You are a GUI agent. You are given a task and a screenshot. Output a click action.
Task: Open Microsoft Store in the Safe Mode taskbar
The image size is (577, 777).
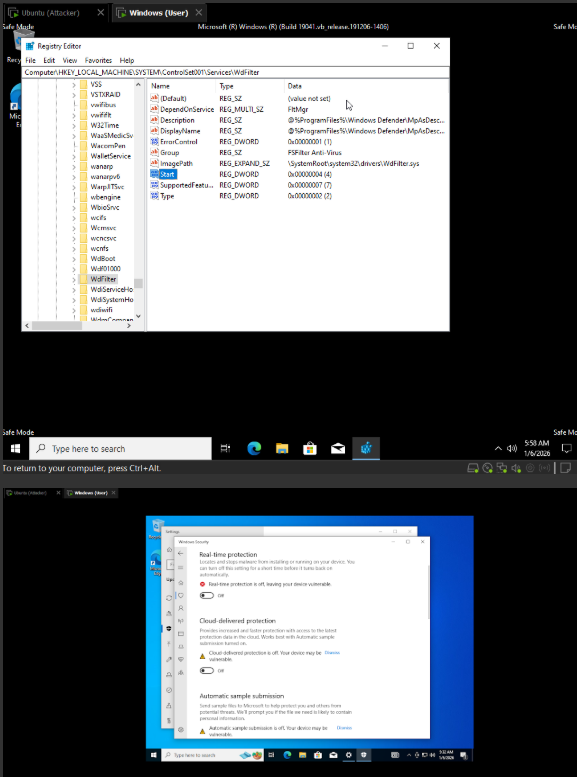point(310,448)
